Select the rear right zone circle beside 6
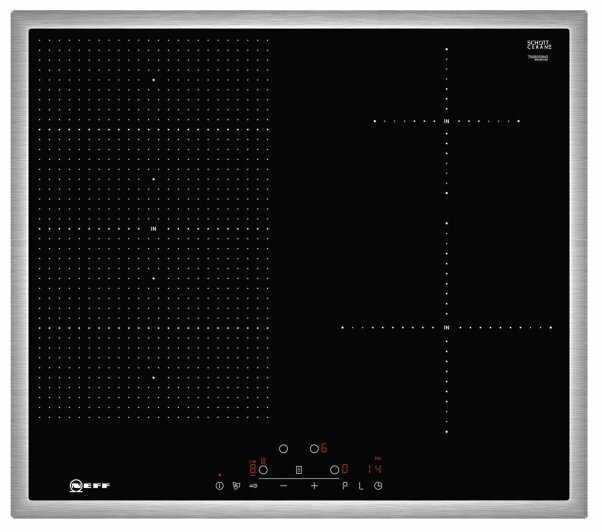 [313, 449]
